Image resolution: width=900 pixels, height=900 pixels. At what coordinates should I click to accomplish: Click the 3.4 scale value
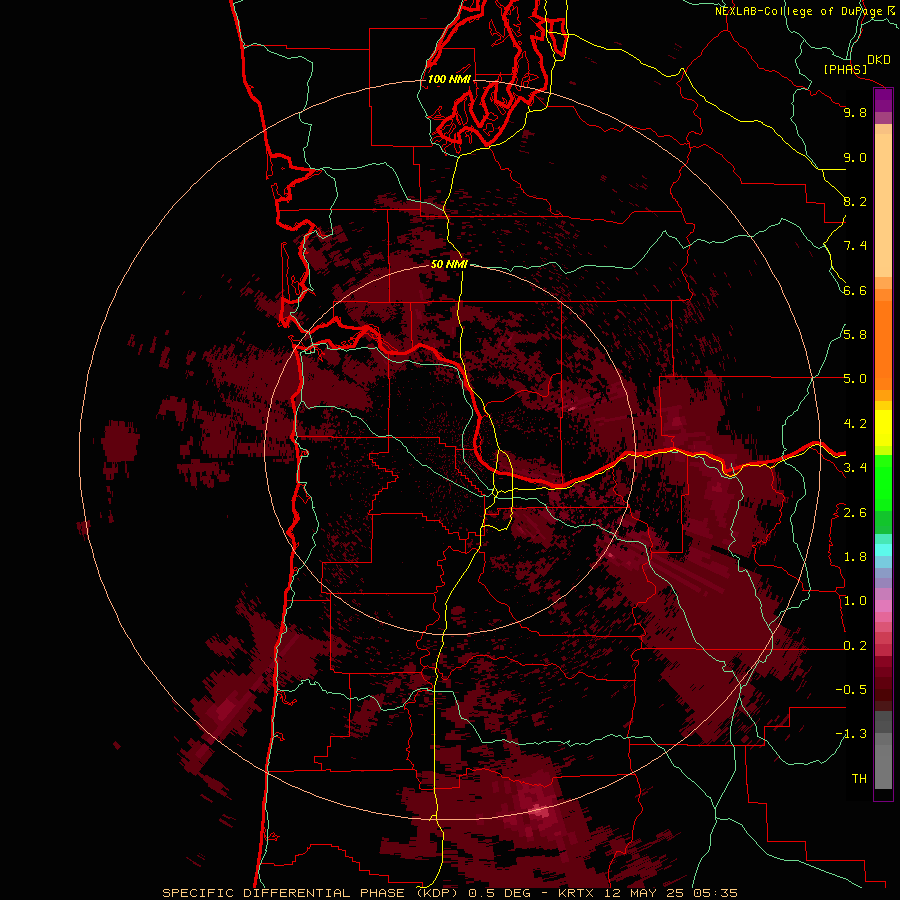click(x=855, y=468)
